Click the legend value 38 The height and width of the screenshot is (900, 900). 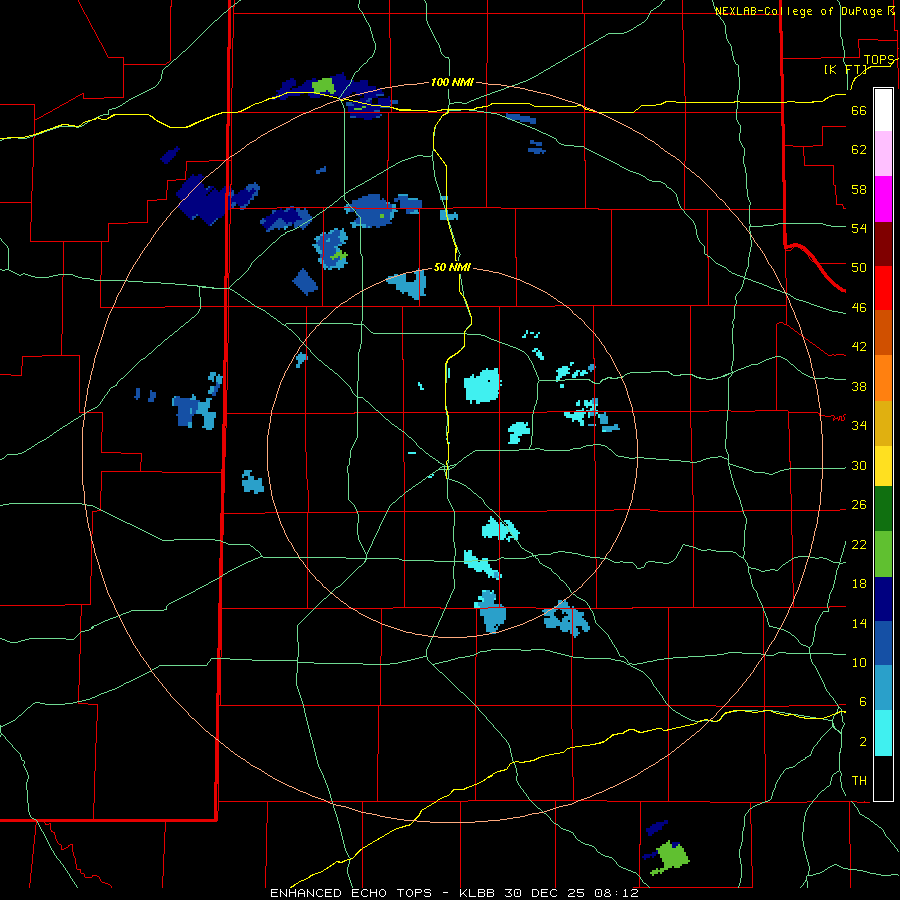pos(859,386)
